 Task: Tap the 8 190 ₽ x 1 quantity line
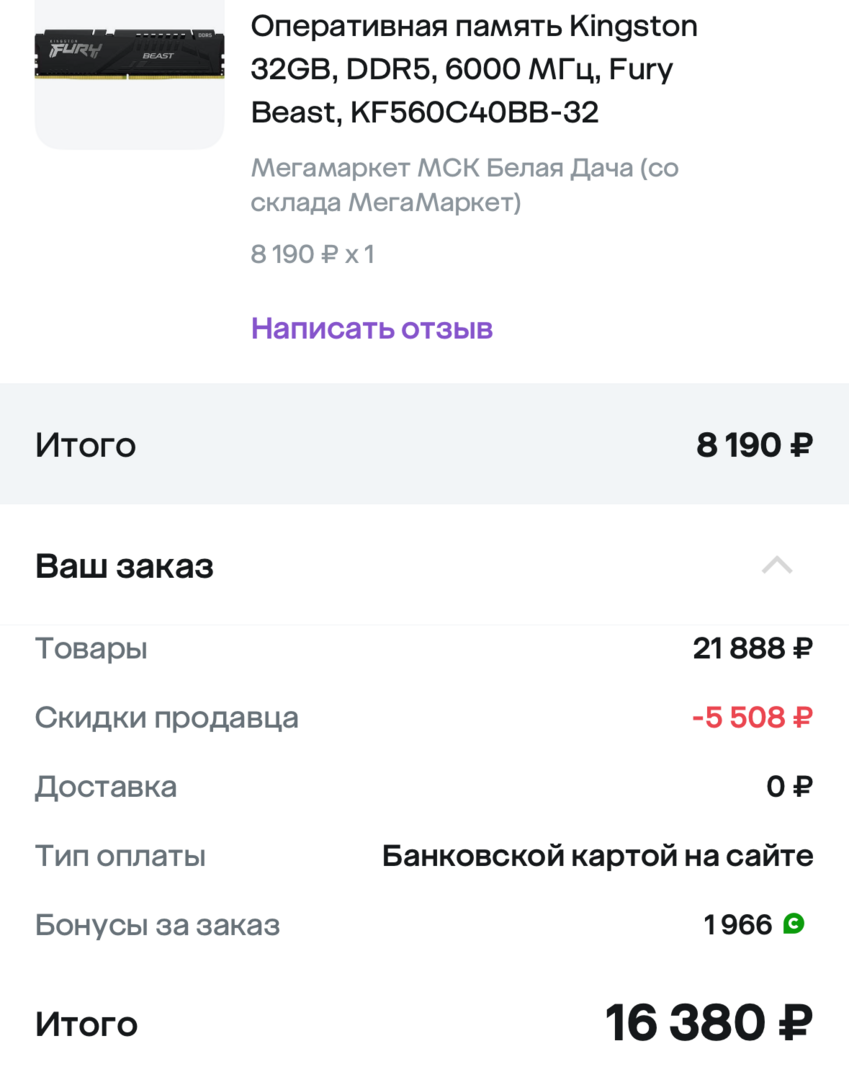[312, 254]
